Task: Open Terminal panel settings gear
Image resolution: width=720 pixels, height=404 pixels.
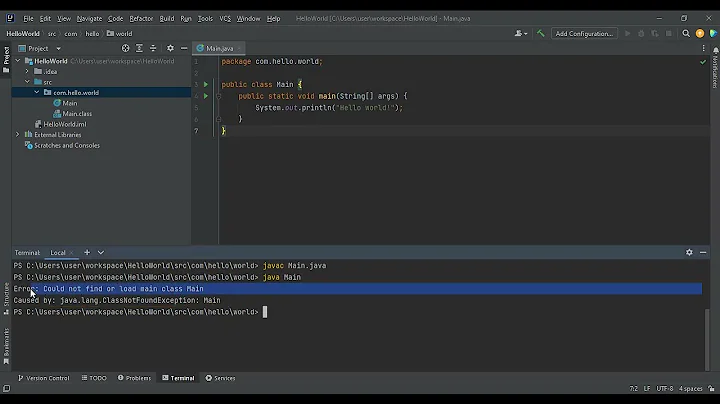Action: (689, 252)
